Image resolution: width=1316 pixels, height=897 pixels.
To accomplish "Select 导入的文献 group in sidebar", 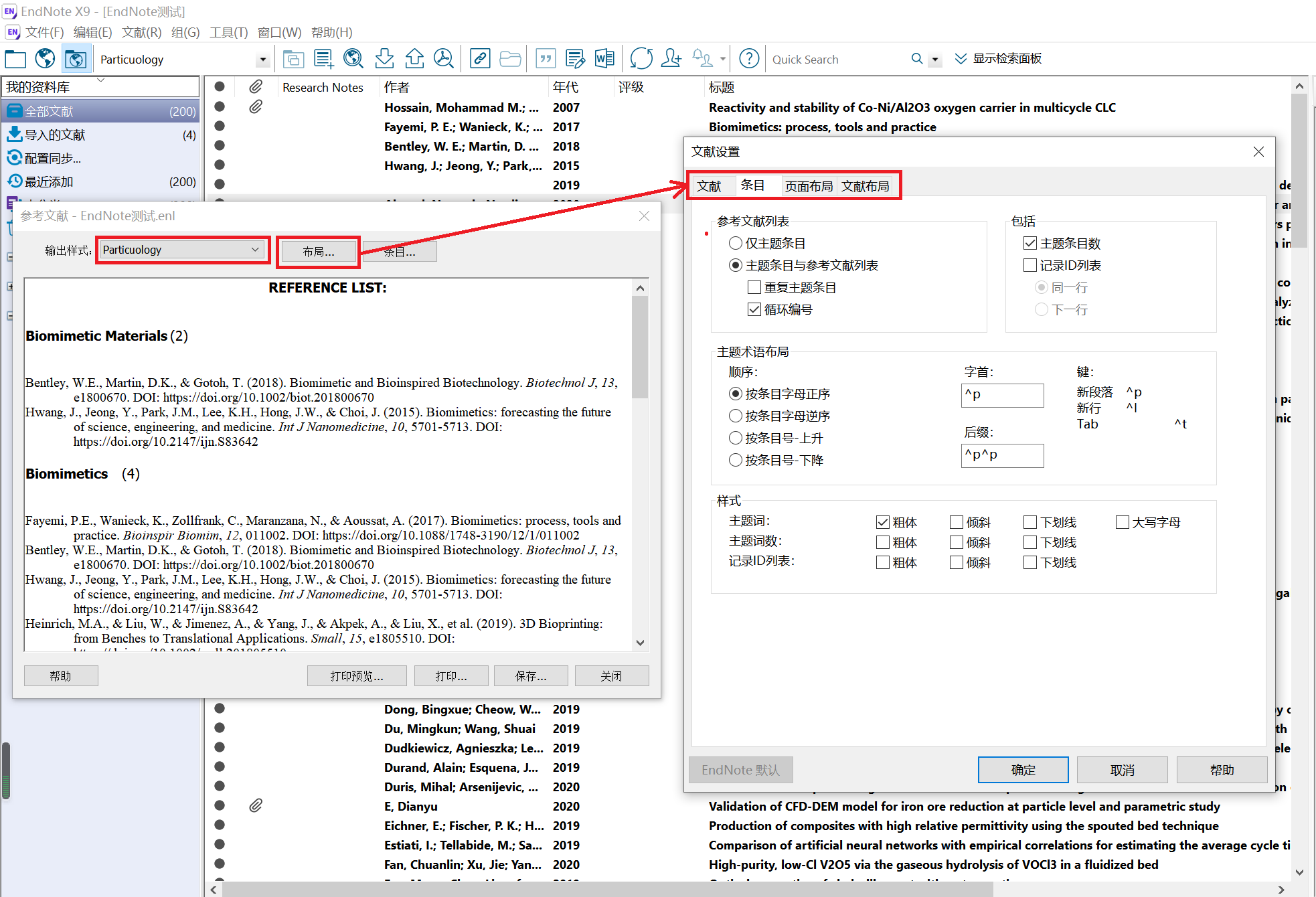I will click(x=101, y=135).
